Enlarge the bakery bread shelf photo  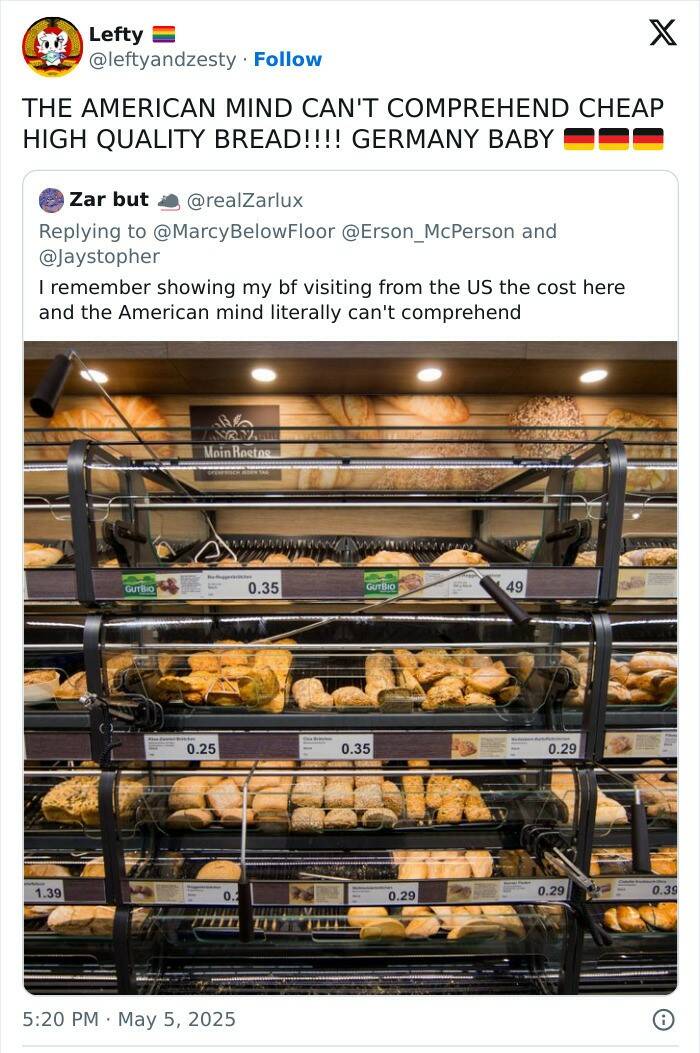(x=350, y=667)
